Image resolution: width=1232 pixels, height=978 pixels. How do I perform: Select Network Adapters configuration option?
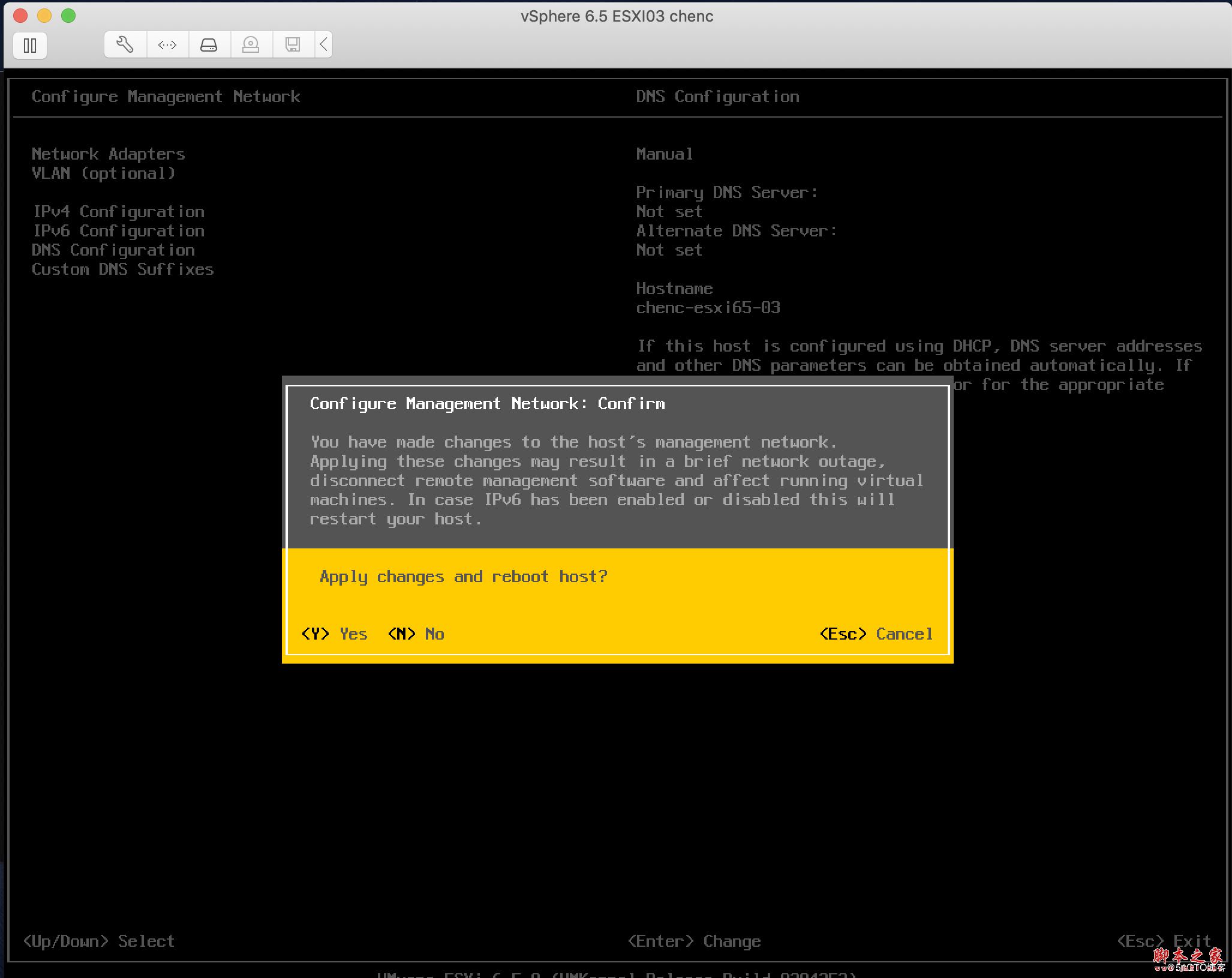pos(109,153)
